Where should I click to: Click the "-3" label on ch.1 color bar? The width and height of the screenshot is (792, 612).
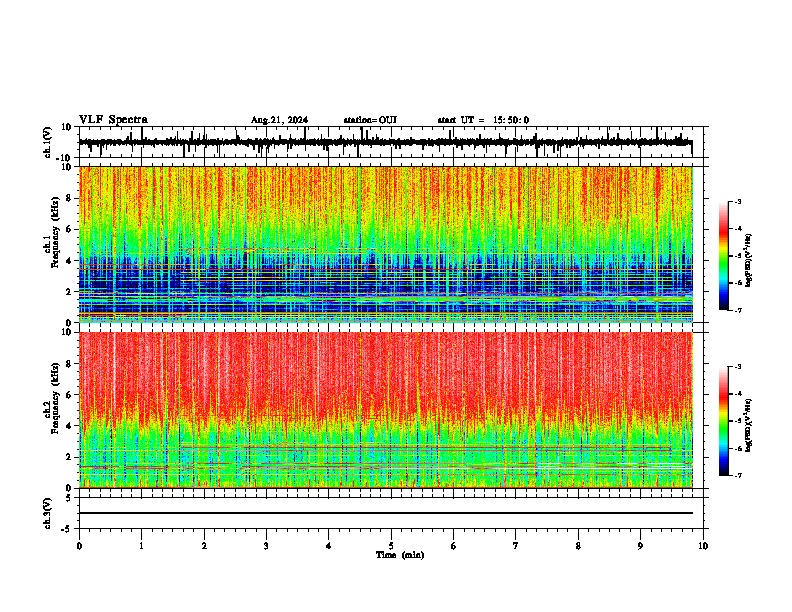(x=738, y=201)
